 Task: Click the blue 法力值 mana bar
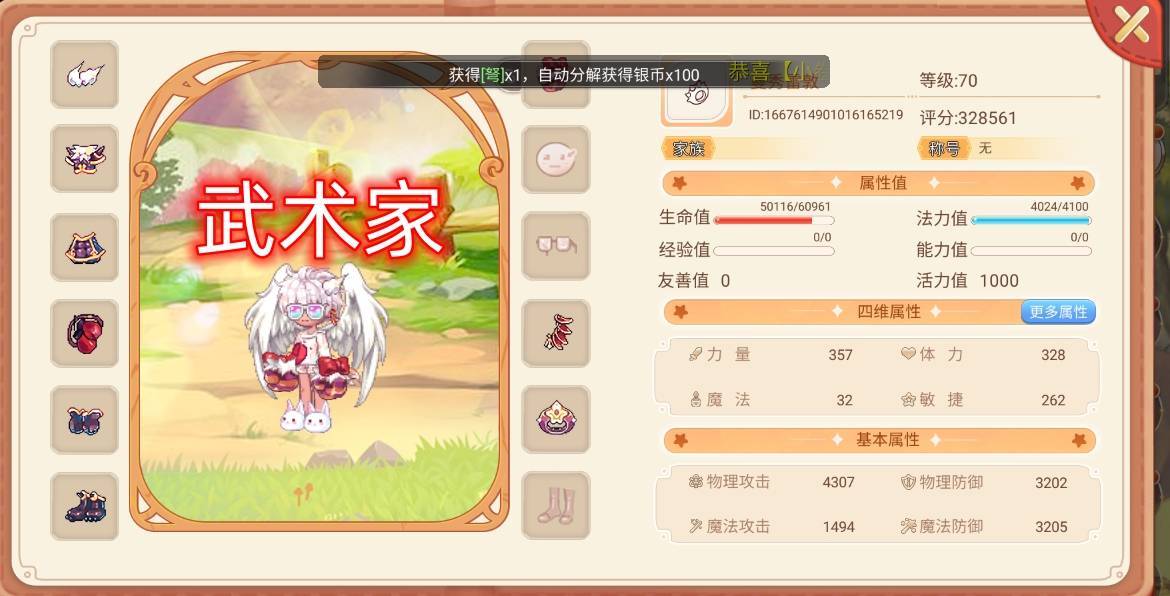point(1031,220)
